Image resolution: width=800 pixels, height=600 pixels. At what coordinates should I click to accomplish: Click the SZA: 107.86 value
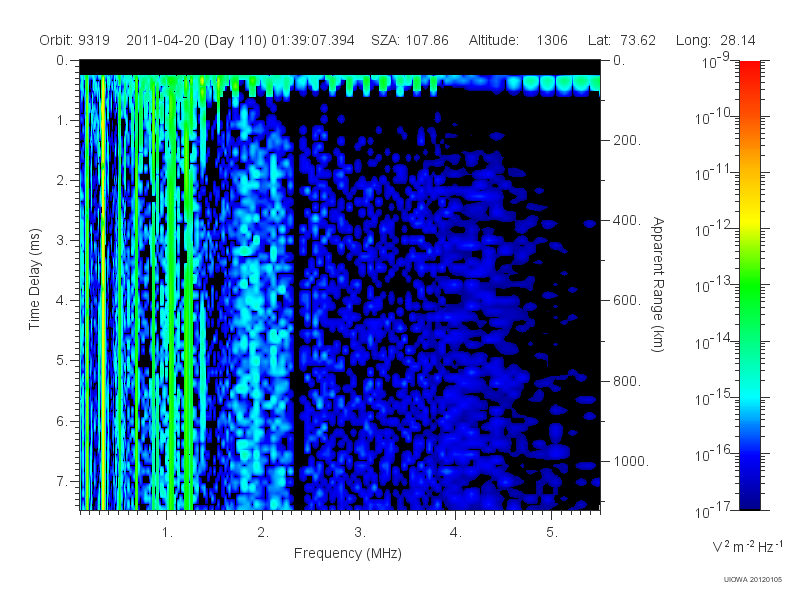[x=410, y=40]
